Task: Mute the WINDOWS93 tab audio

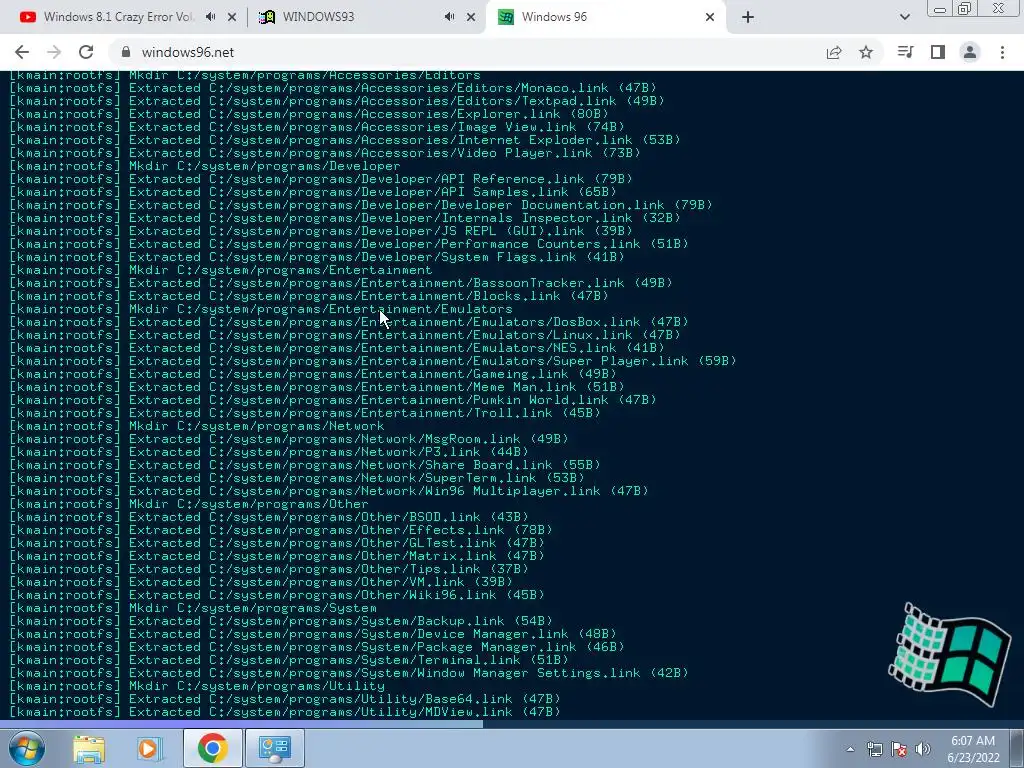Action: click(x=449, y=17)
